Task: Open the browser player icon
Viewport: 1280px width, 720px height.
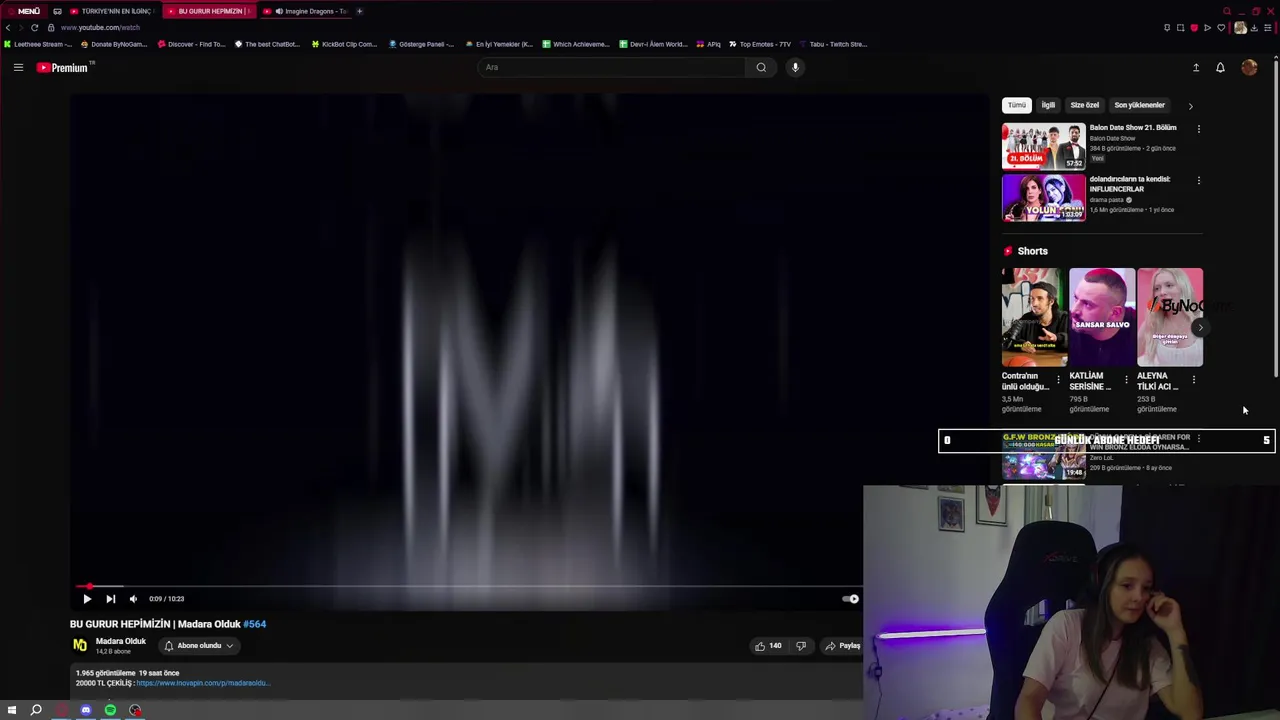Action: 1207,28
